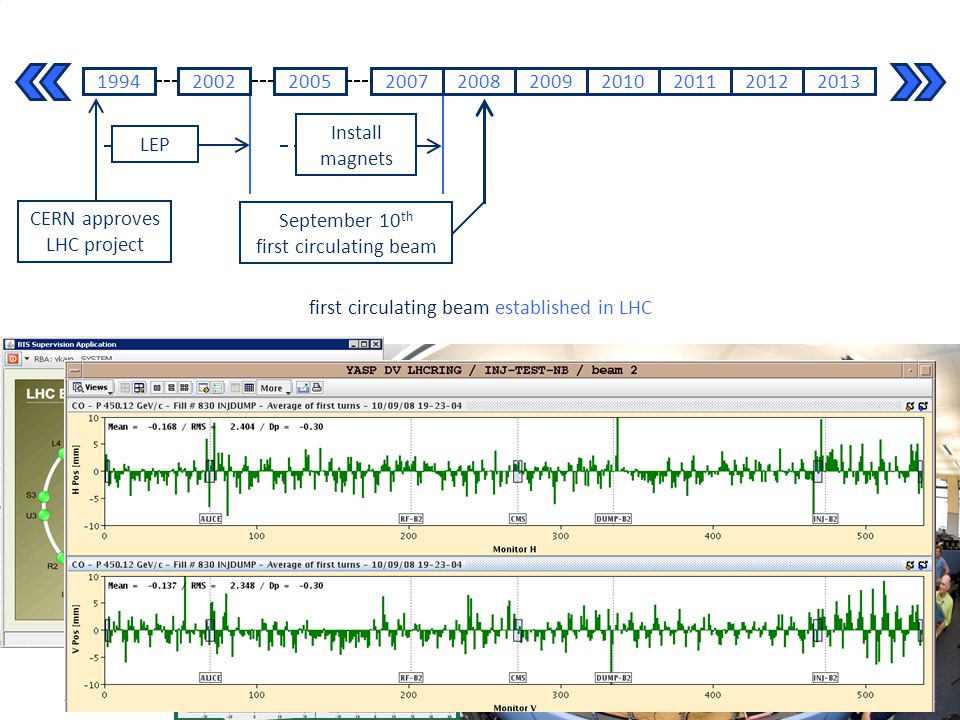Click RF-B2 label in Monitor H plot
The image size is (960, 720).
point(411,519)
